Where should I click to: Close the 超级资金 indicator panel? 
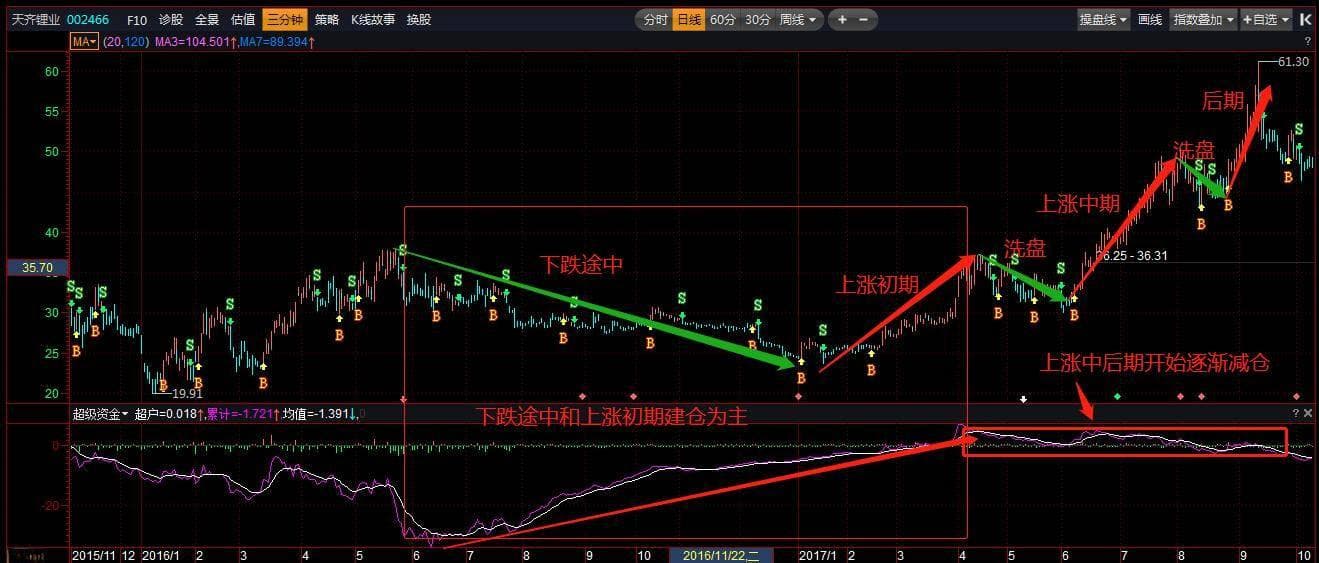point(1308,413)
